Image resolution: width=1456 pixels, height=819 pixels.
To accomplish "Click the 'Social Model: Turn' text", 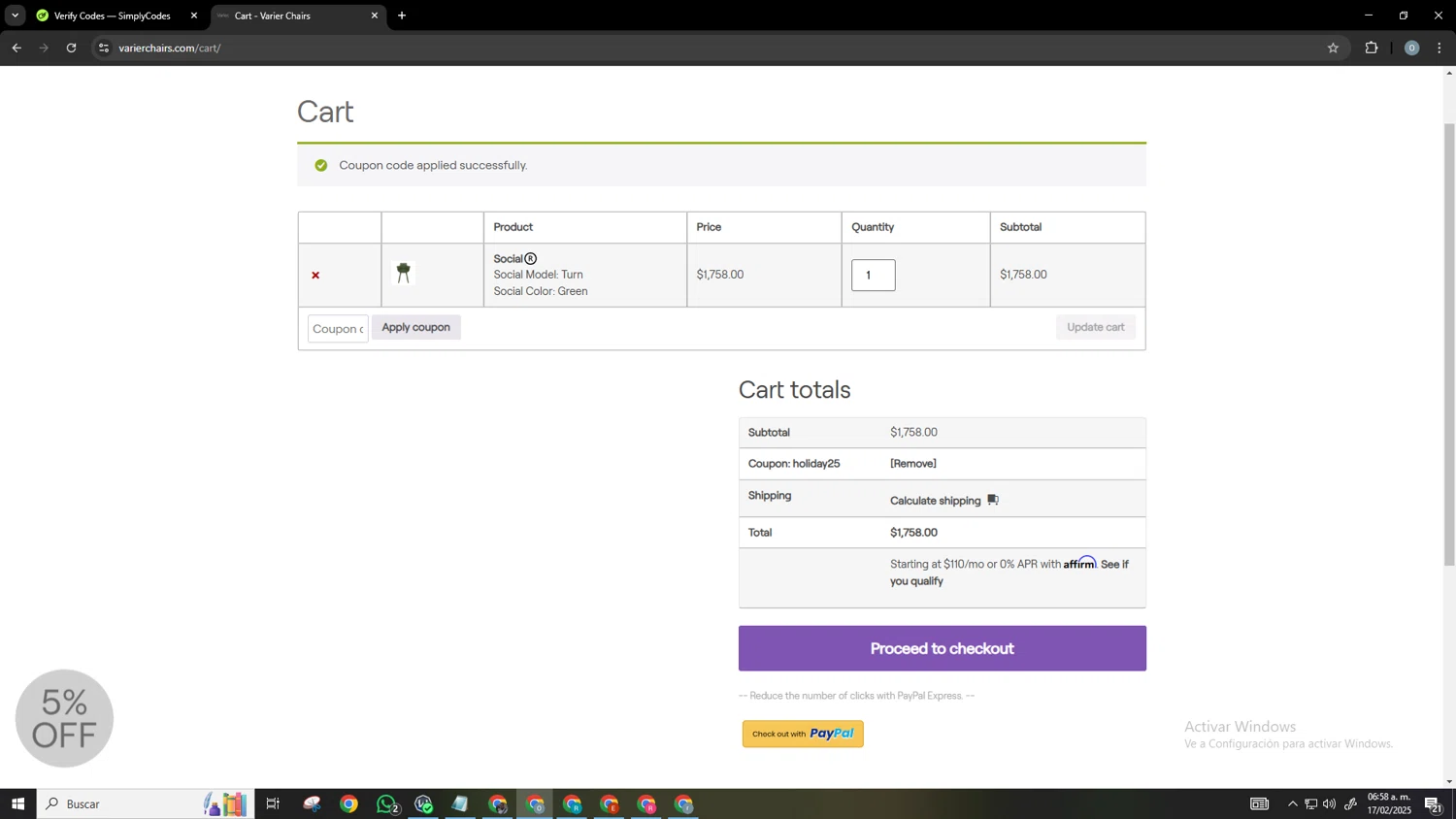I will 538,275.
